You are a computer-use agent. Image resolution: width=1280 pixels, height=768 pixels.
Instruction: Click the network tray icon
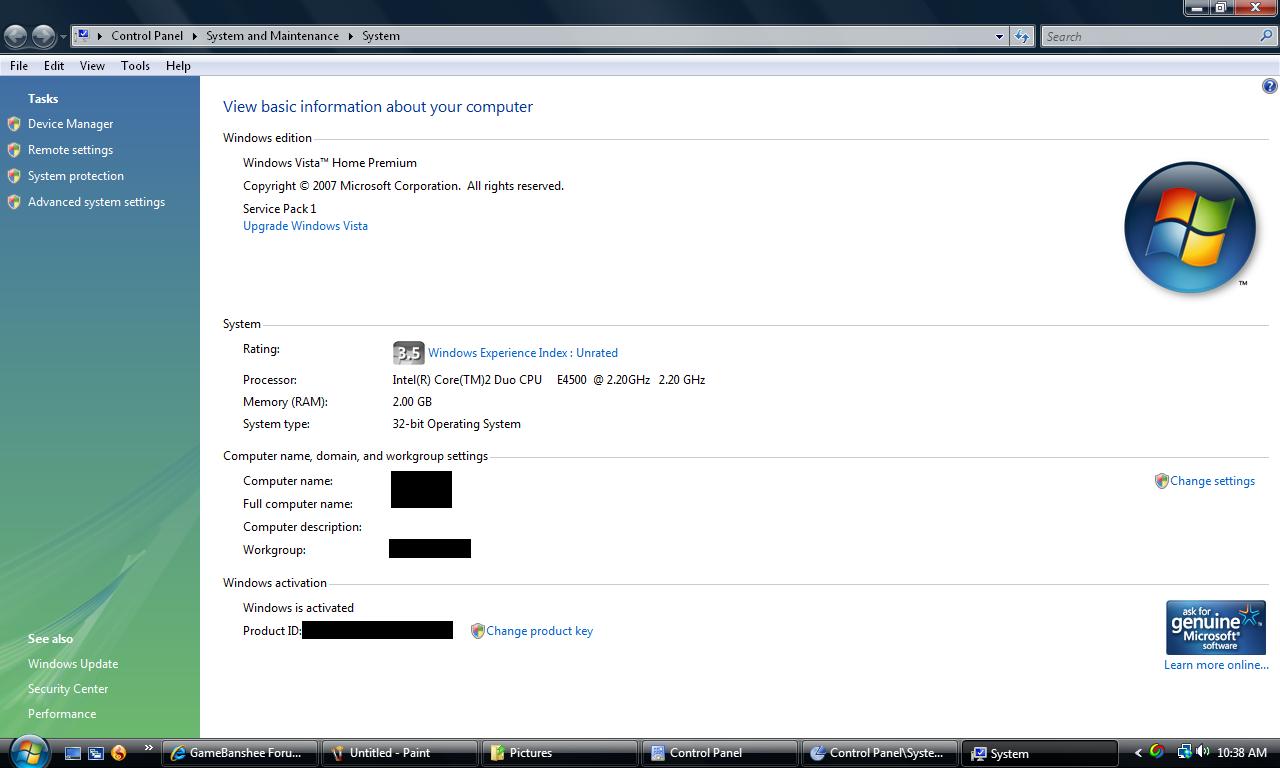1184,752
